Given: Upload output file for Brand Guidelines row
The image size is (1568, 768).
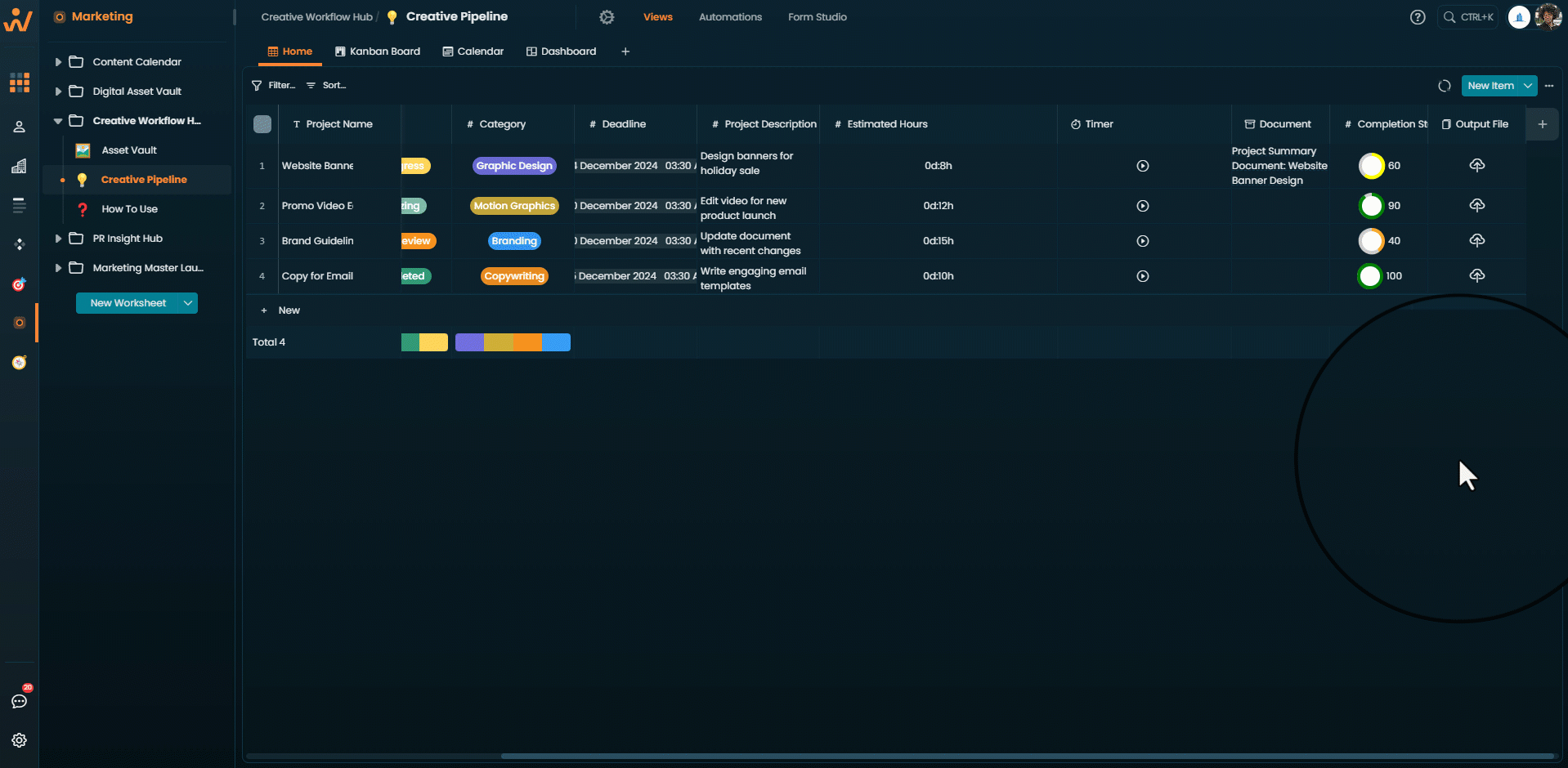Looking at the screenshot, I should [x=1477, y=241].
